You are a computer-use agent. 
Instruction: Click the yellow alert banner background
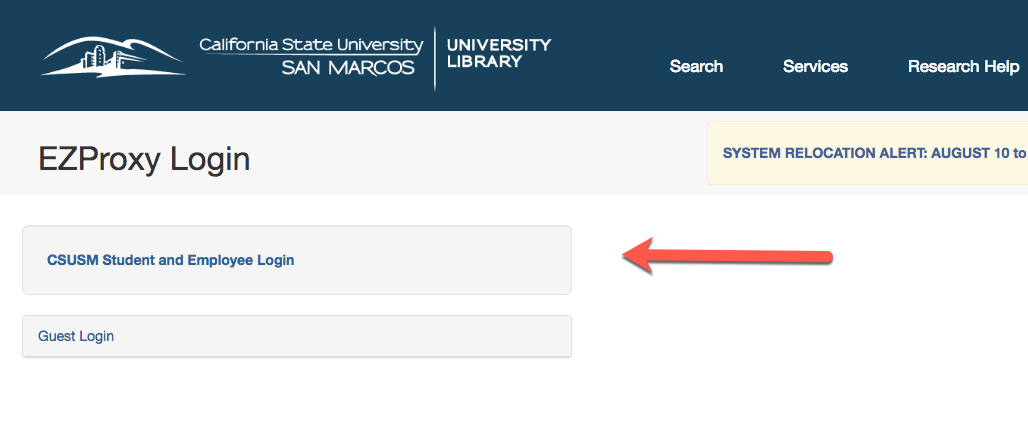click(x=867, y=174)
